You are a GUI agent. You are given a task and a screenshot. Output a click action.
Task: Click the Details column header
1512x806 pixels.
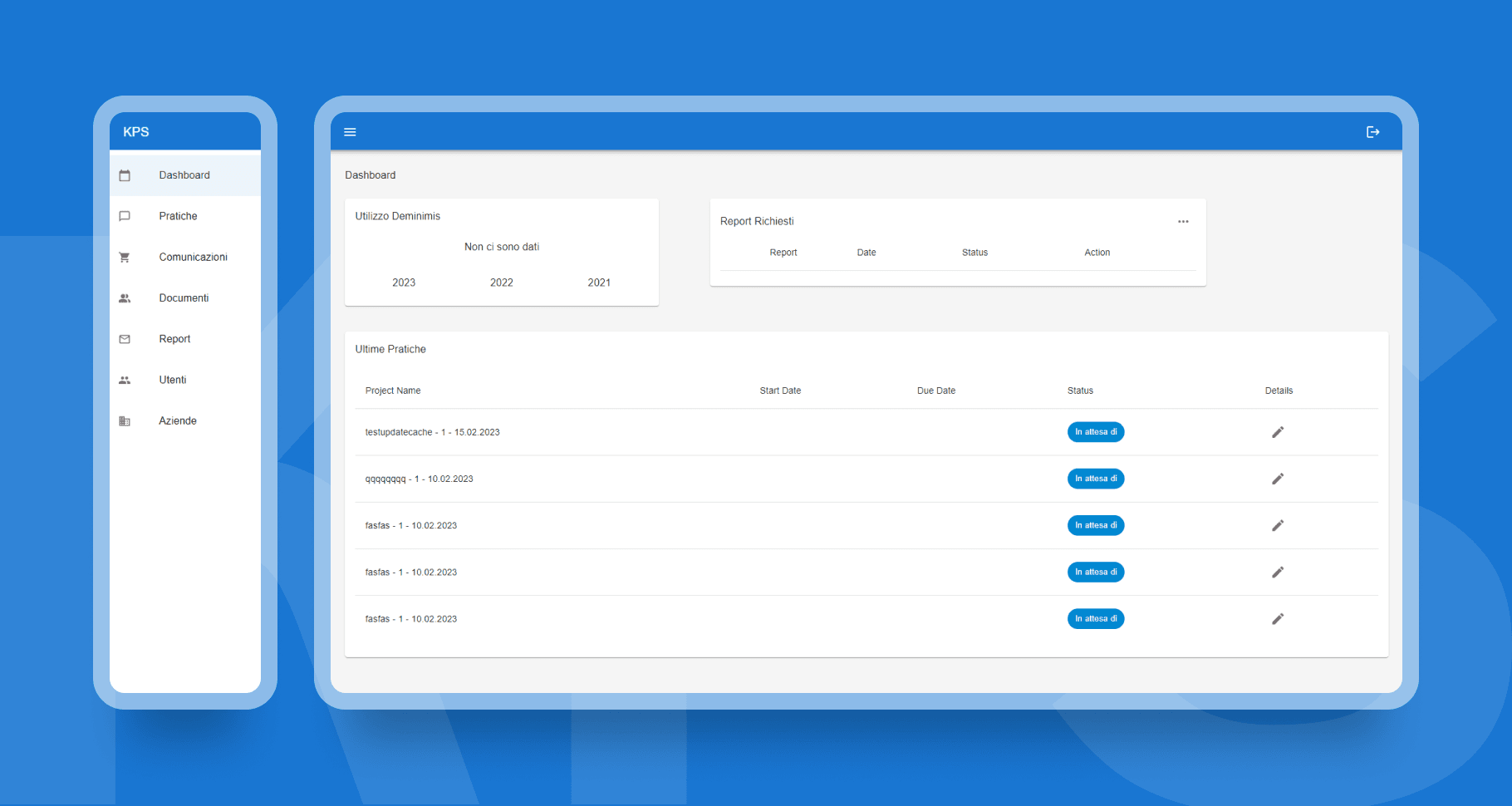coord(1279,391)
